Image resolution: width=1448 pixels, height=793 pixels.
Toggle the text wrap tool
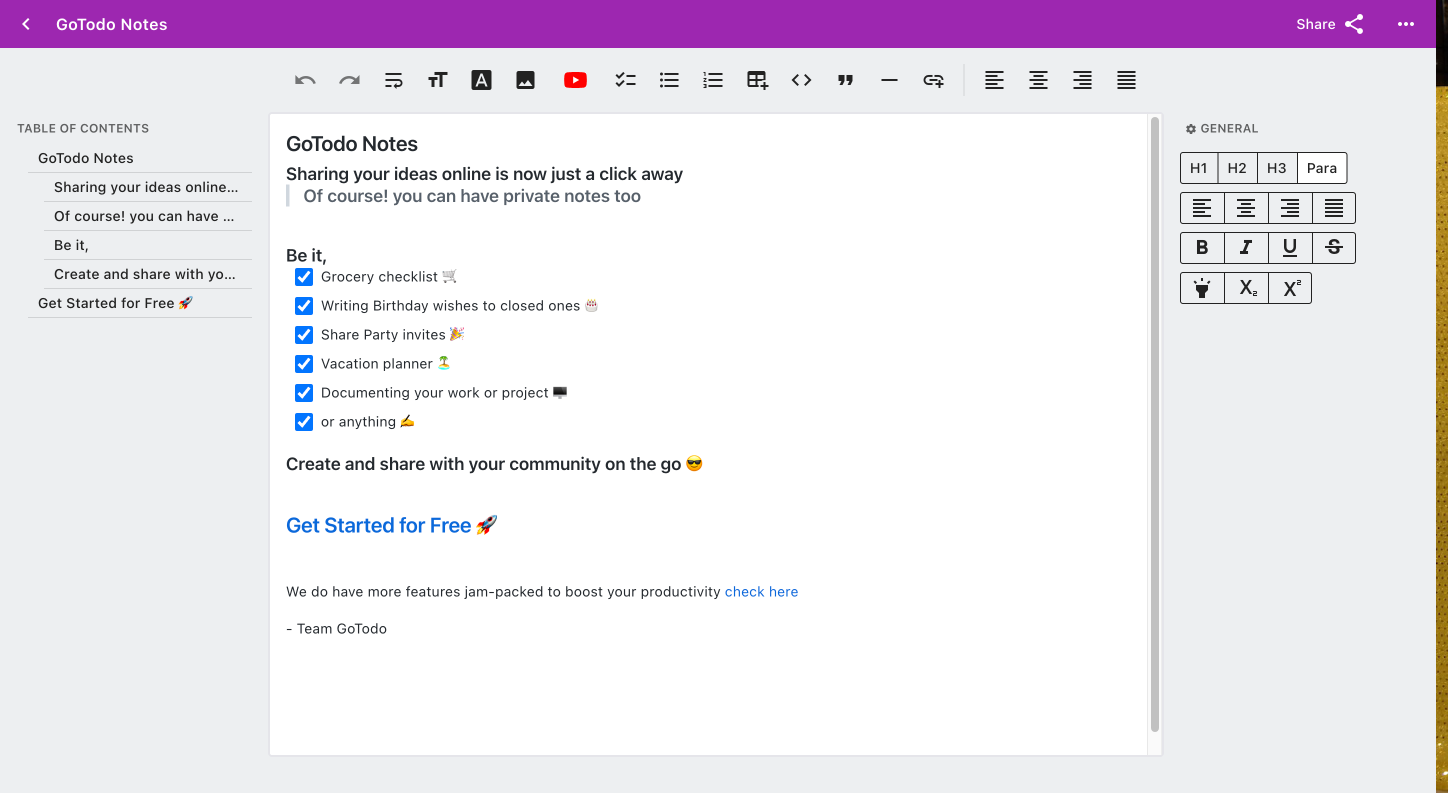tap(393, 80)
